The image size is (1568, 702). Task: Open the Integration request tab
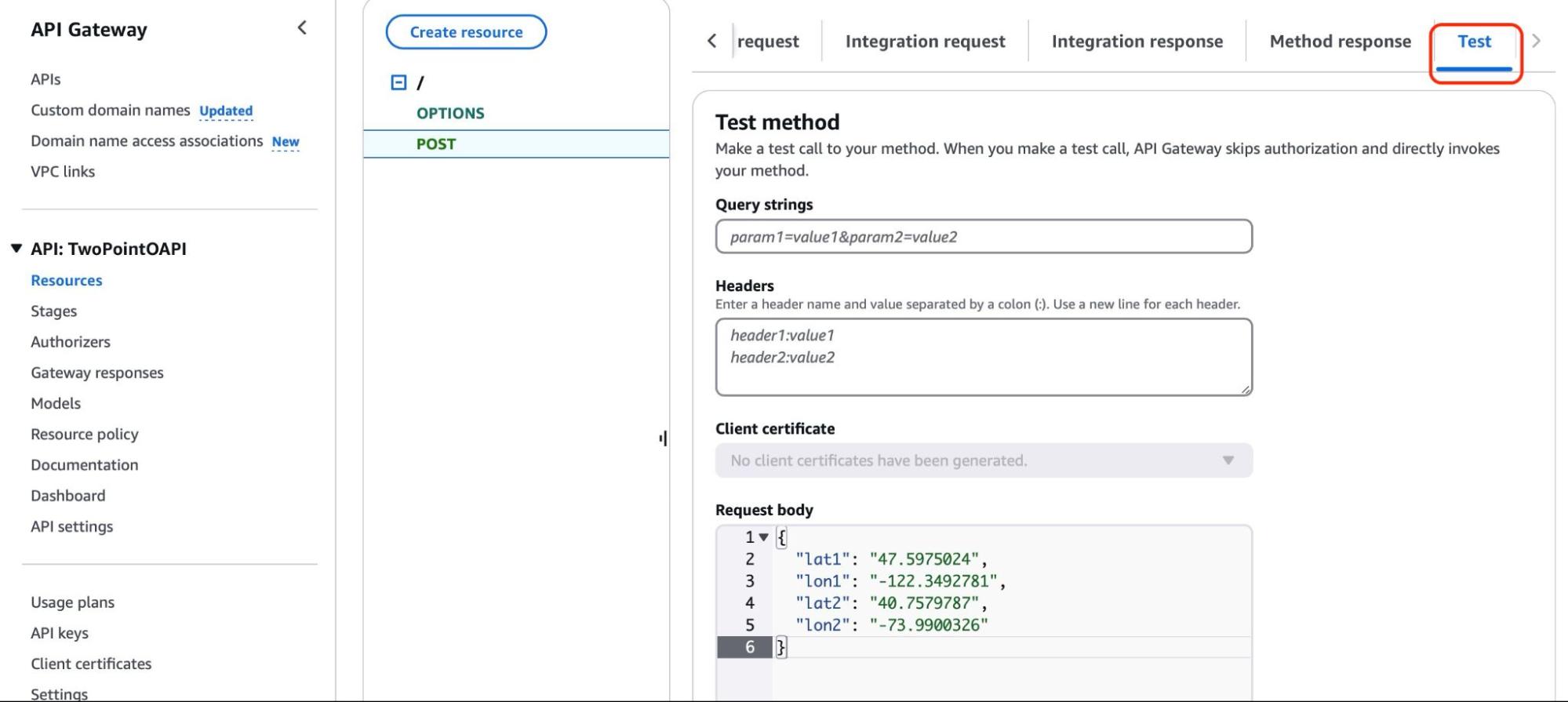click(x=925, y=42)
